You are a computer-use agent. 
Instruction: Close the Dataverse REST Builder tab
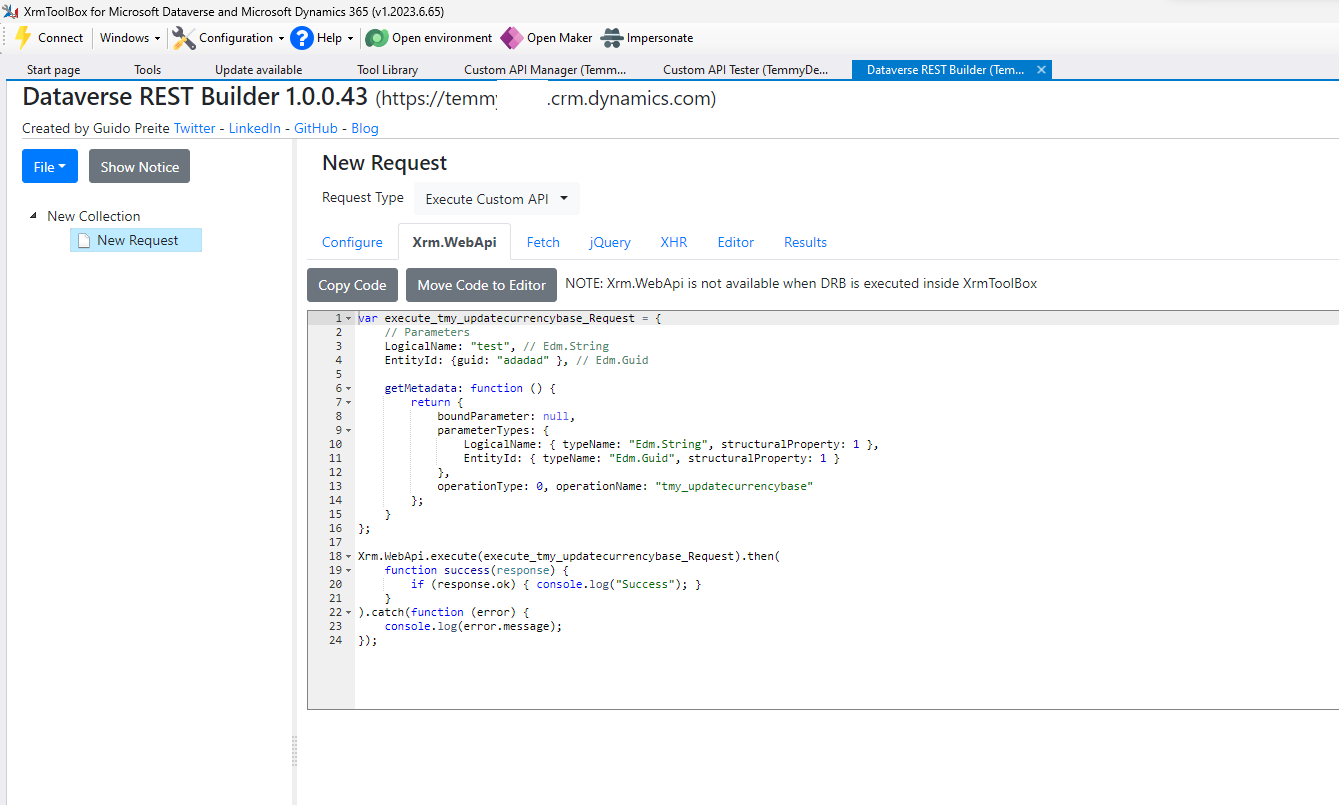pos(1041,70)
